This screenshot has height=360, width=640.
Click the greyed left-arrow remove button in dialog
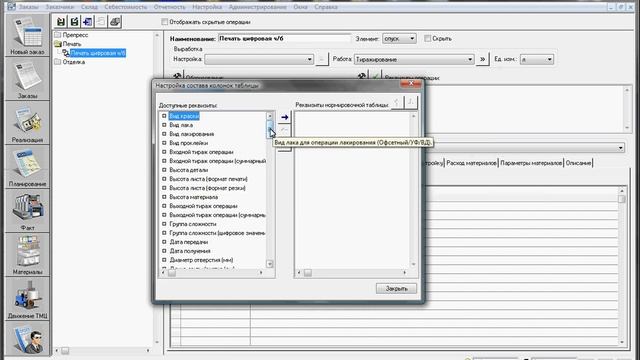284,130
